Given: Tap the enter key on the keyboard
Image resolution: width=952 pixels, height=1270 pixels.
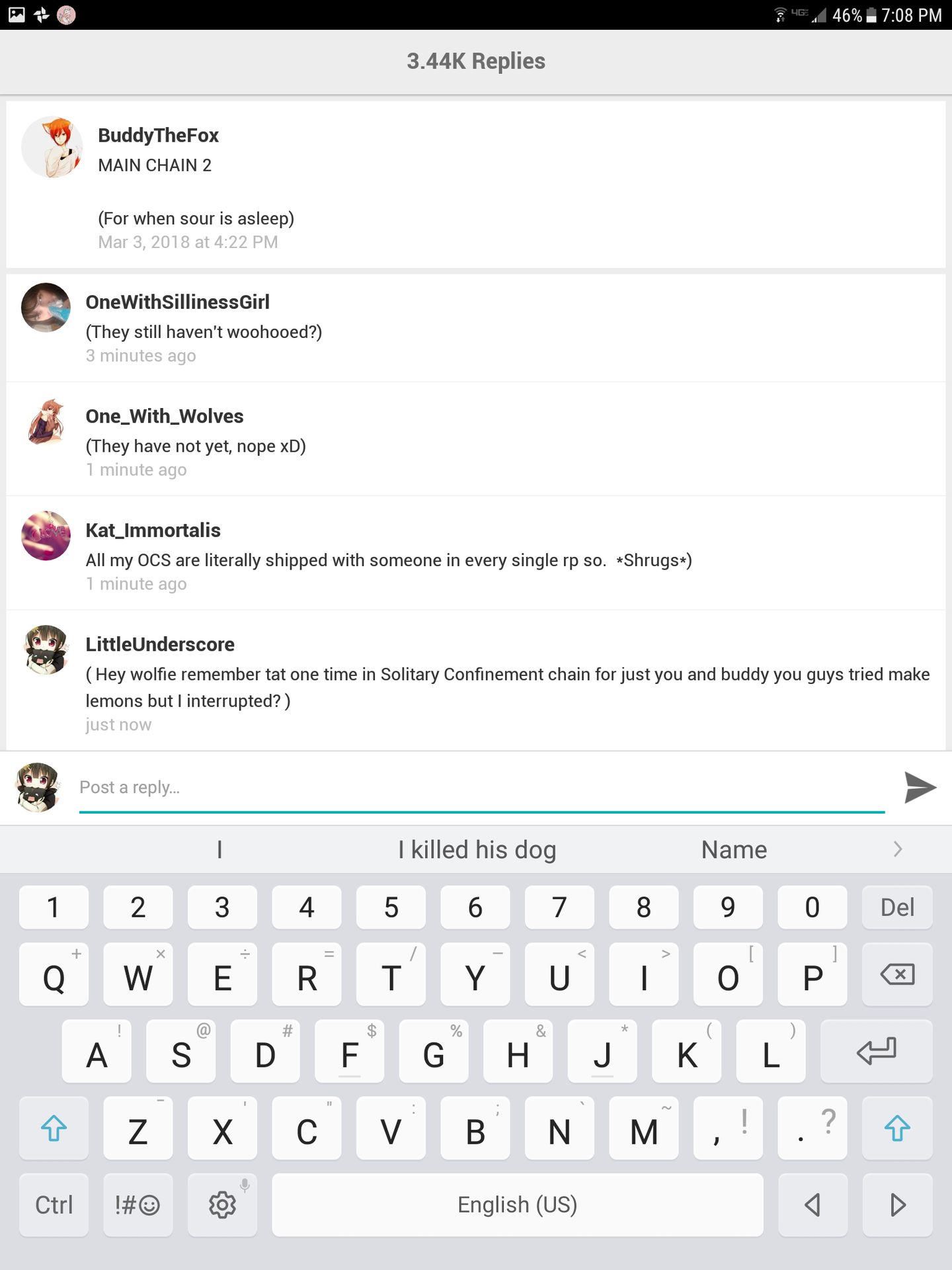Looking at the screenshot, I should [876, 1051].
